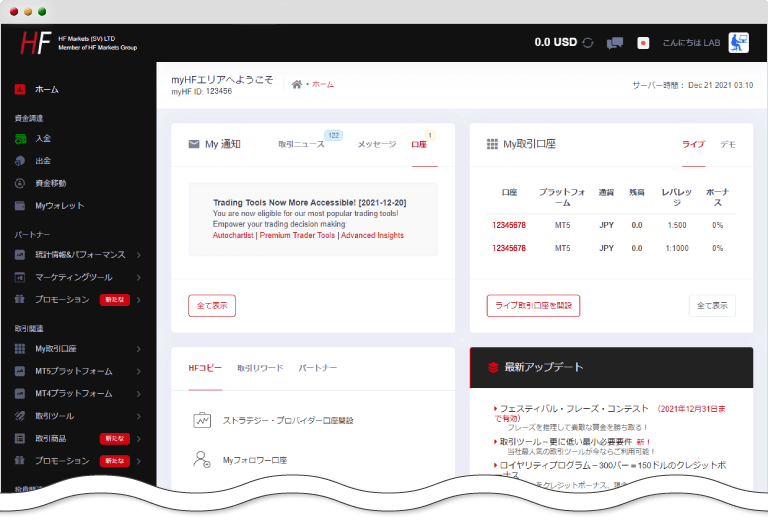Click the myHF ID: 123456 text
This screenshot has height=521, width=768.
[201, 92]
